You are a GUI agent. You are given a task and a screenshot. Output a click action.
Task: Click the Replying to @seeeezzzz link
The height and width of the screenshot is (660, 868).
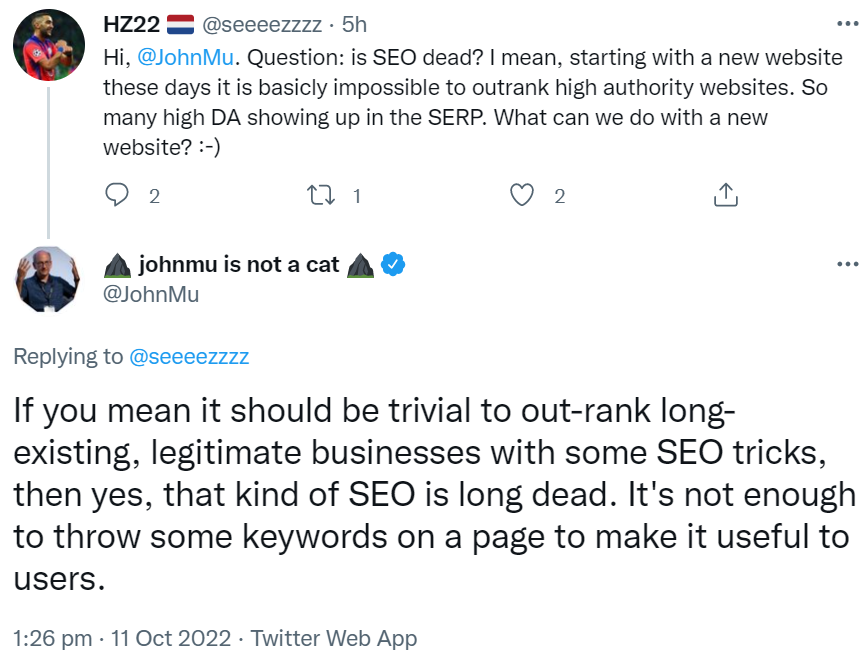188,355
